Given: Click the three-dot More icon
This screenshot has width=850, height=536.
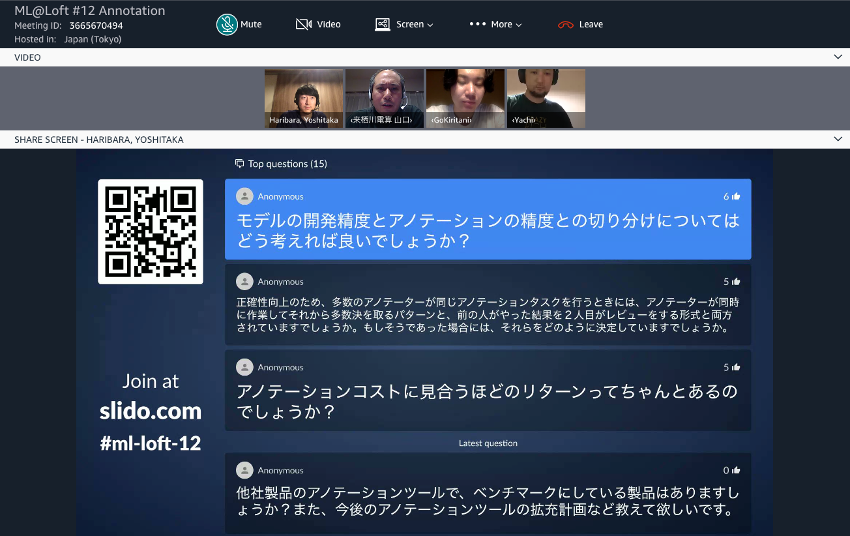Looking at the screenshot, I should click(x=478, y=24).
